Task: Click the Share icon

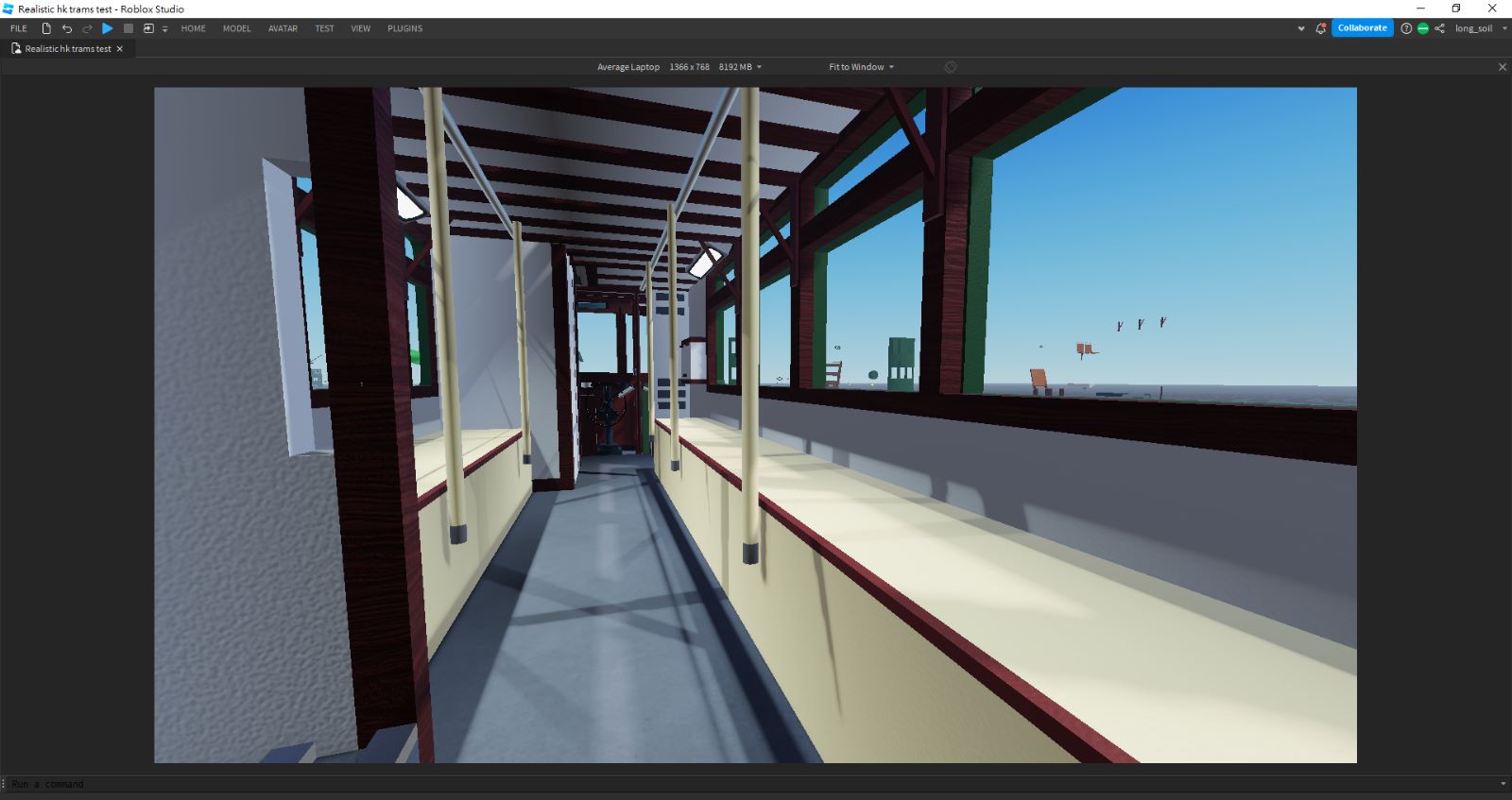Action: pyautogui.click(x=1439, y=28)
